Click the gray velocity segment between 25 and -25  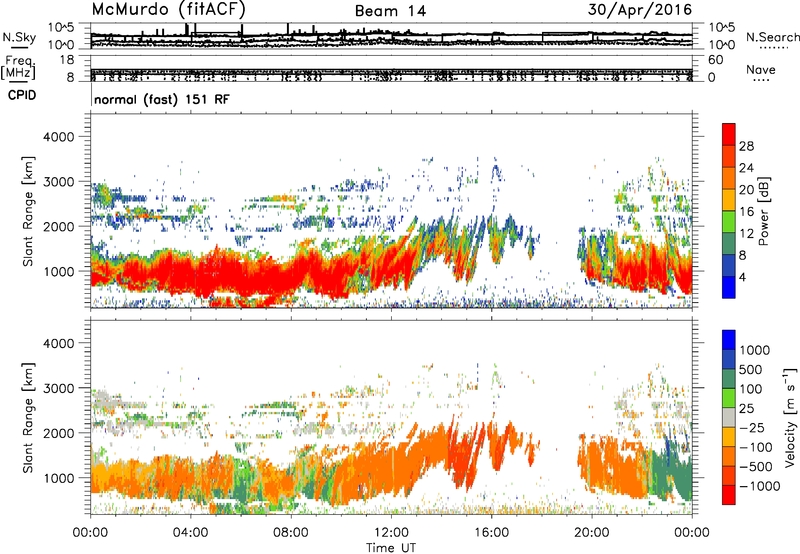[729, 417]
